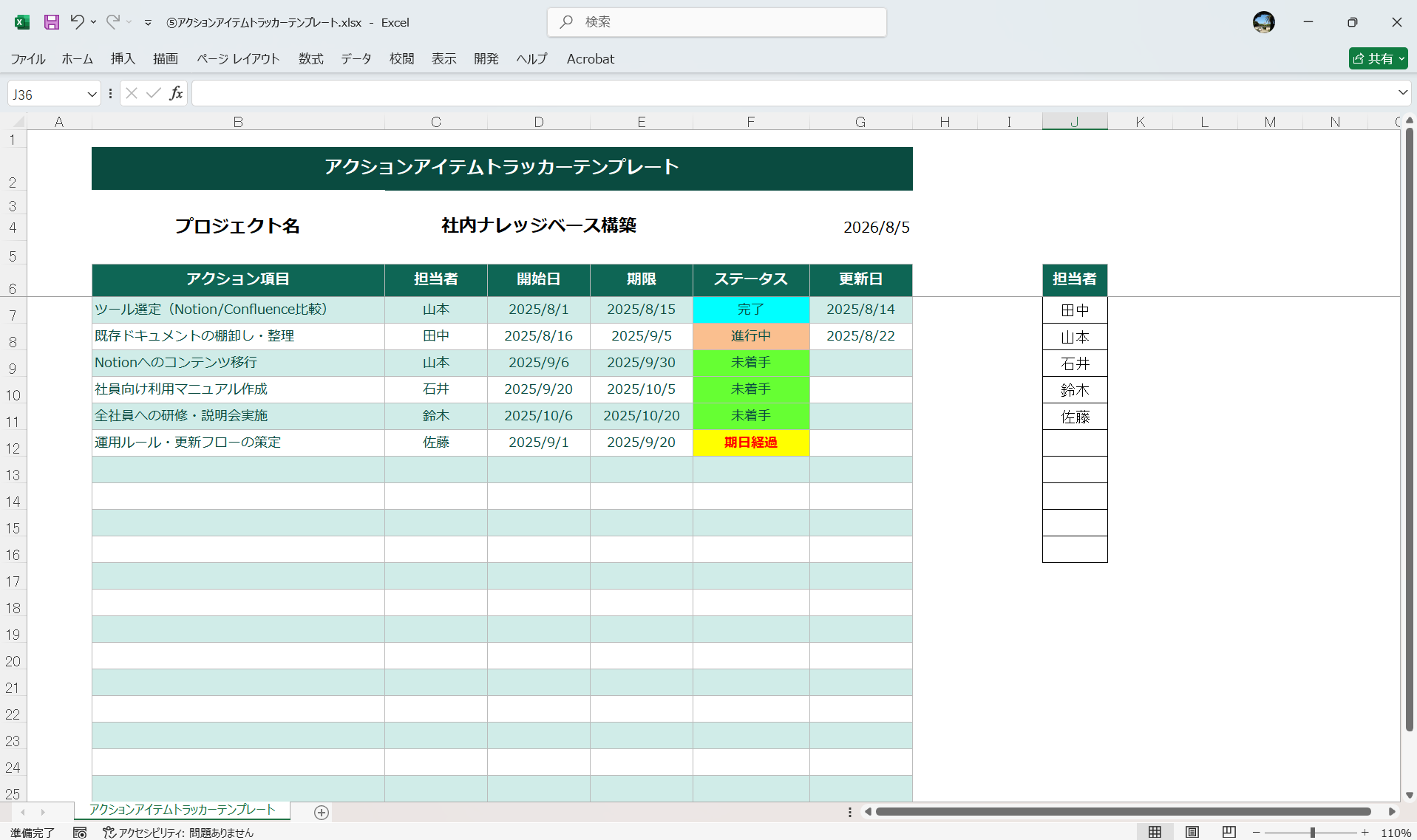
Task: Click the zoom out minus icon
Action: (x=1256, y=833)
